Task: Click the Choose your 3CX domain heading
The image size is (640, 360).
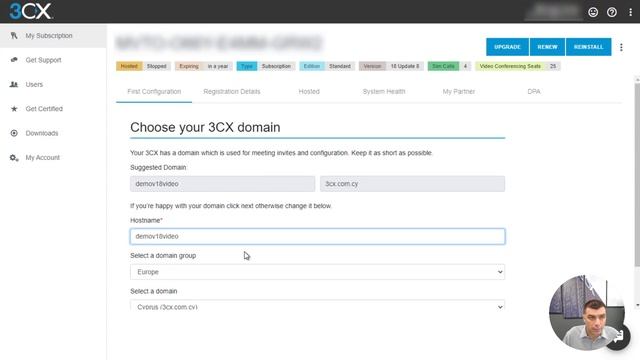Action: tap(205, 127)
